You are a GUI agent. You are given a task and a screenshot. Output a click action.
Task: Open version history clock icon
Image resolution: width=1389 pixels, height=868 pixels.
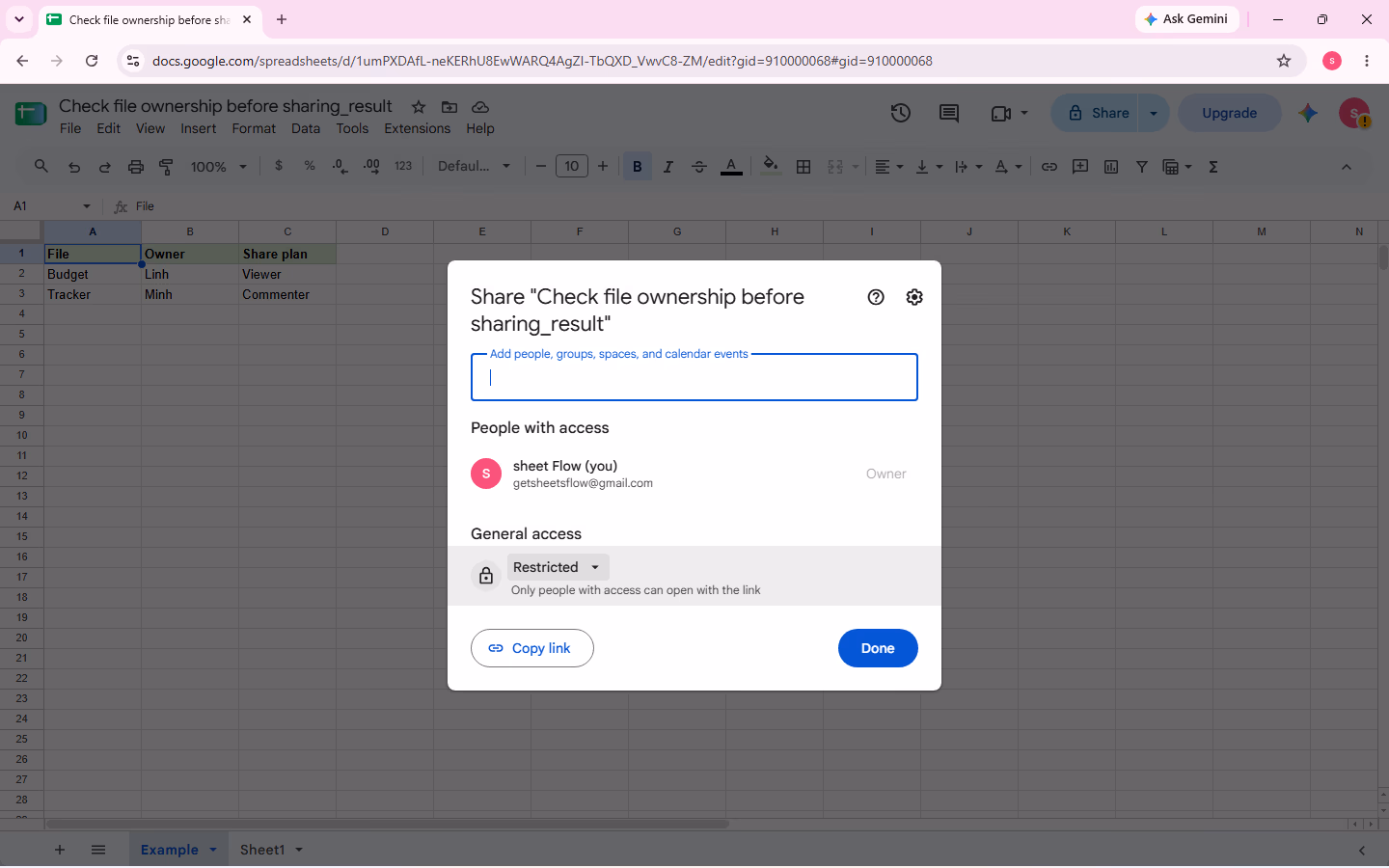tap(901, 113)
